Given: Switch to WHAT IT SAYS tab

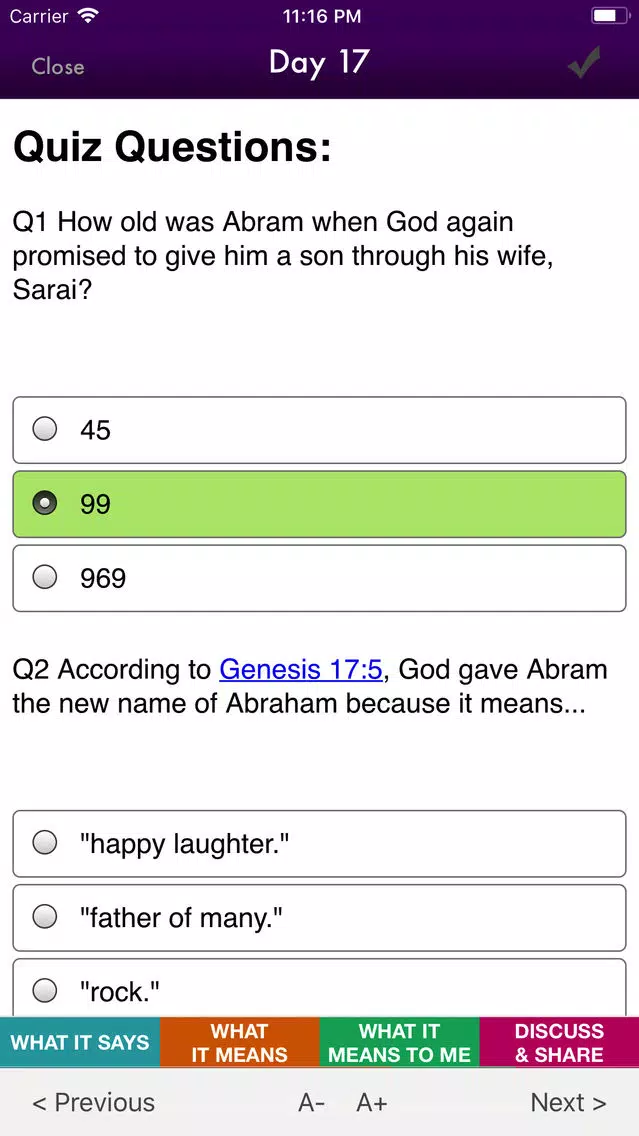Looking at the screenshot, I should tap(80, 1042).
